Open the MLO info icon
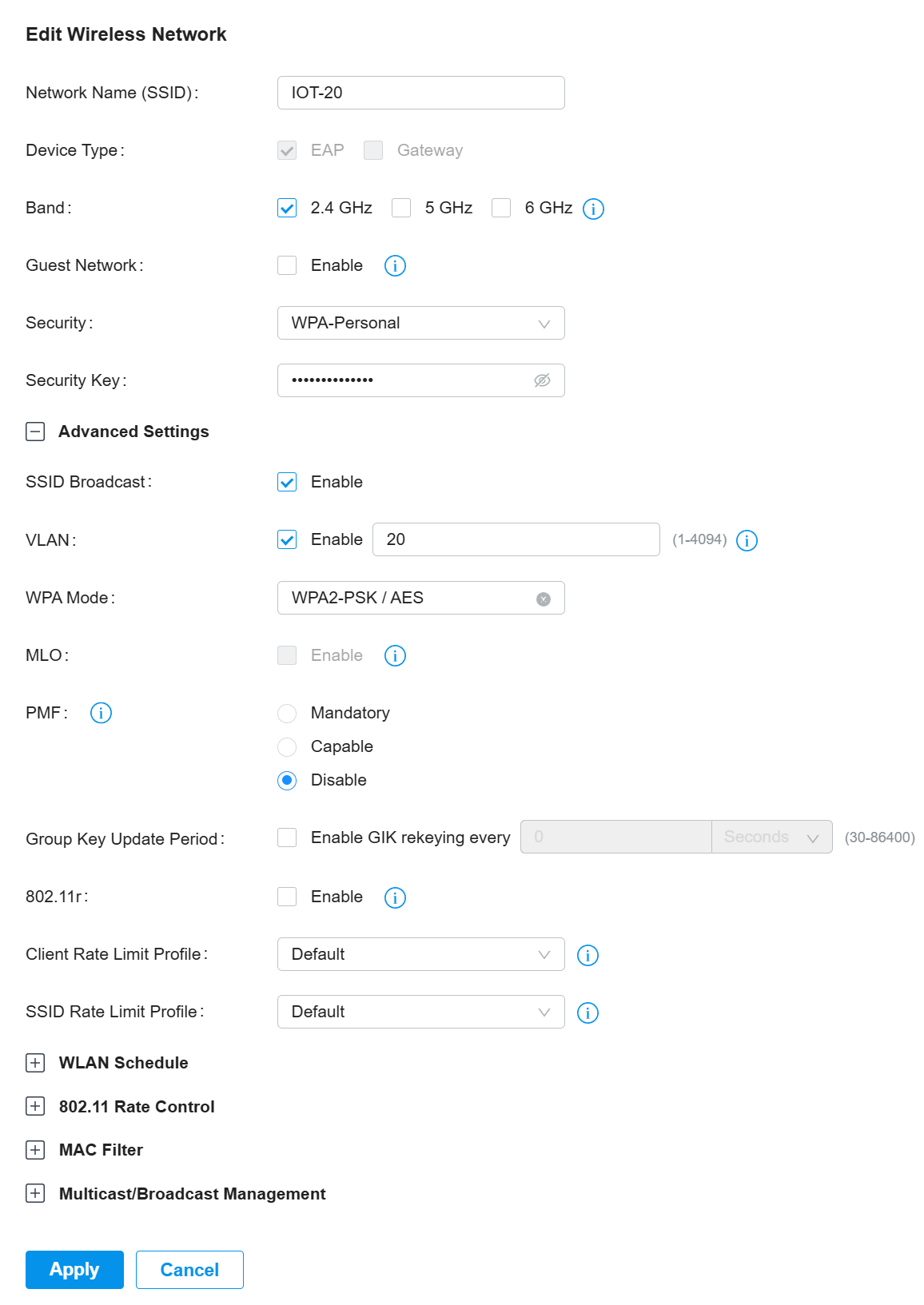Screen dimensions: 924x1305 pos(395,655)
